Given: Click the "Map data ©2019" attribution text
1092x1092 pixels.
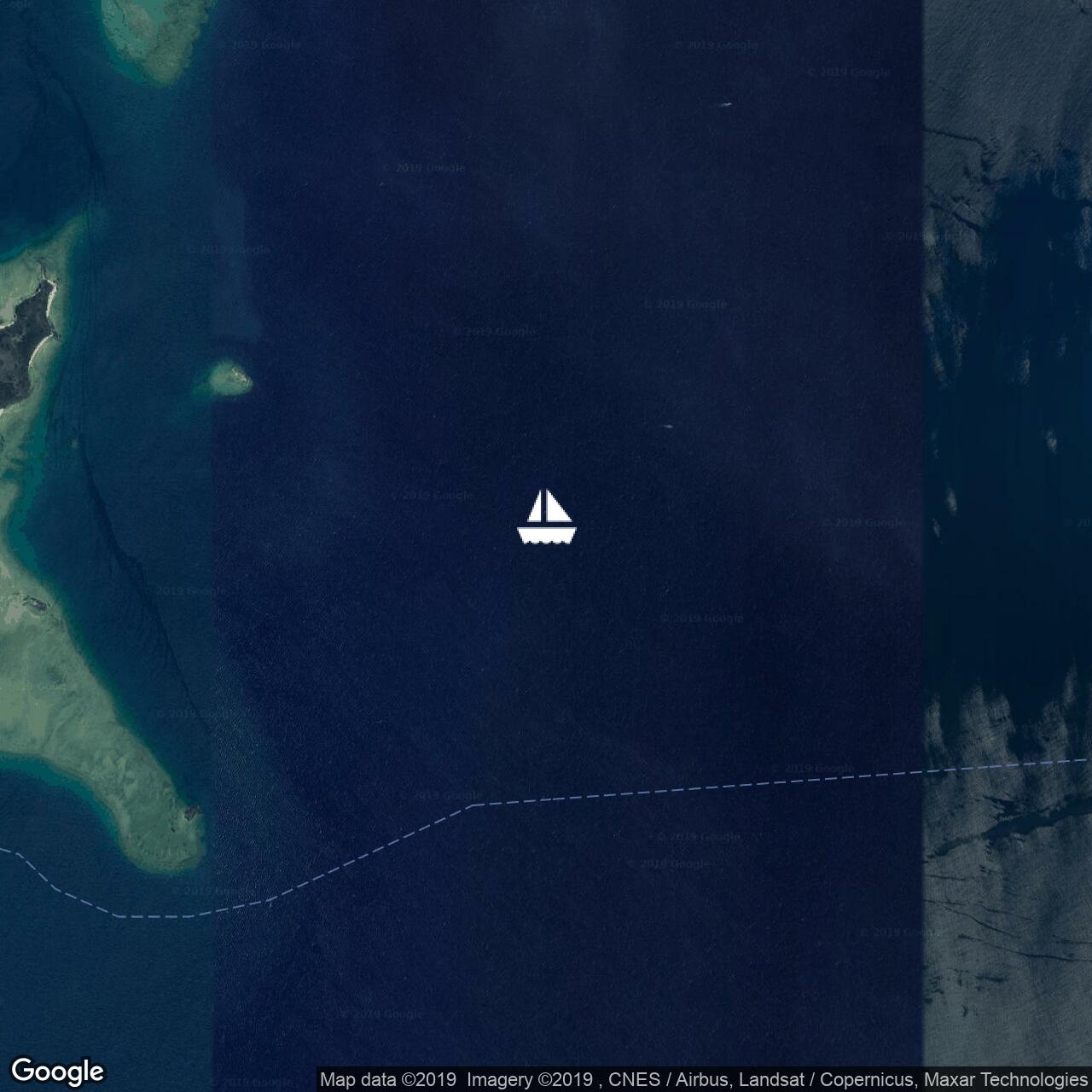Looking at the screenshot, I should pyautogui.click(x=388, y=1080).
